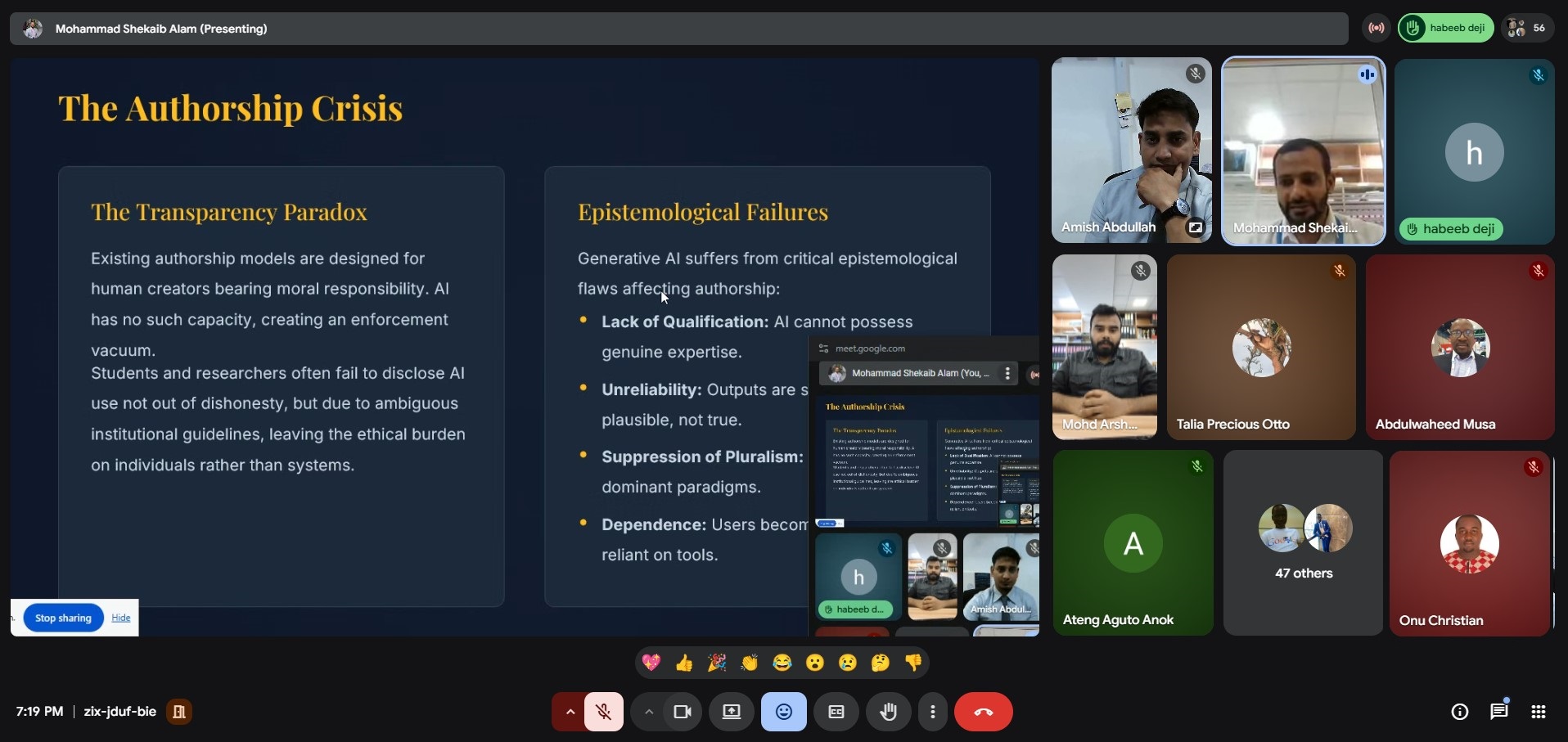This screenshot has width=1568, height=742.
Task: Expand audio settings chevron
Action: point(570,712)
